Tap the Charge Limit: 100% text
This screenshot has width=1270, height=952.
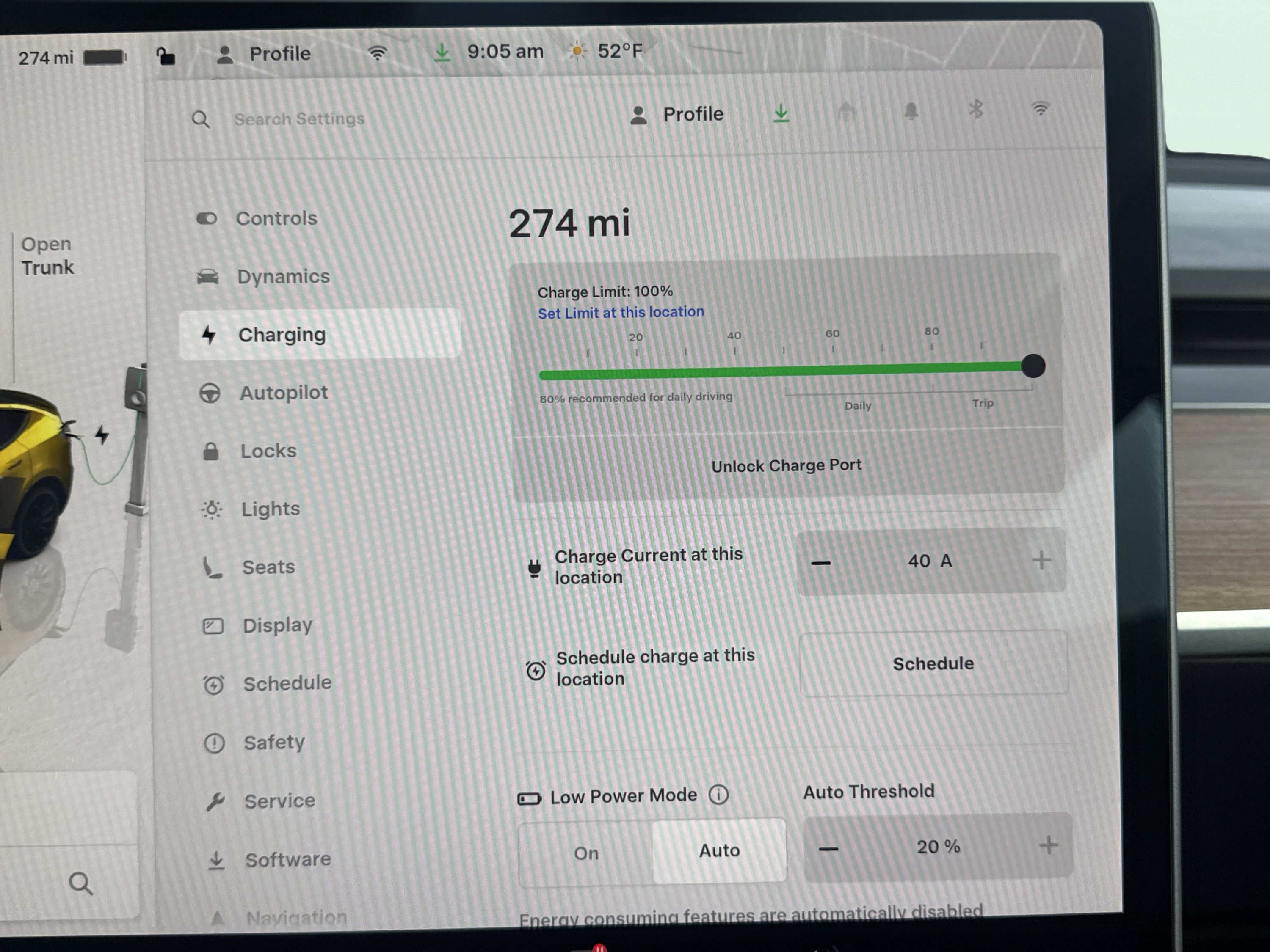click(x=605, y=292)
